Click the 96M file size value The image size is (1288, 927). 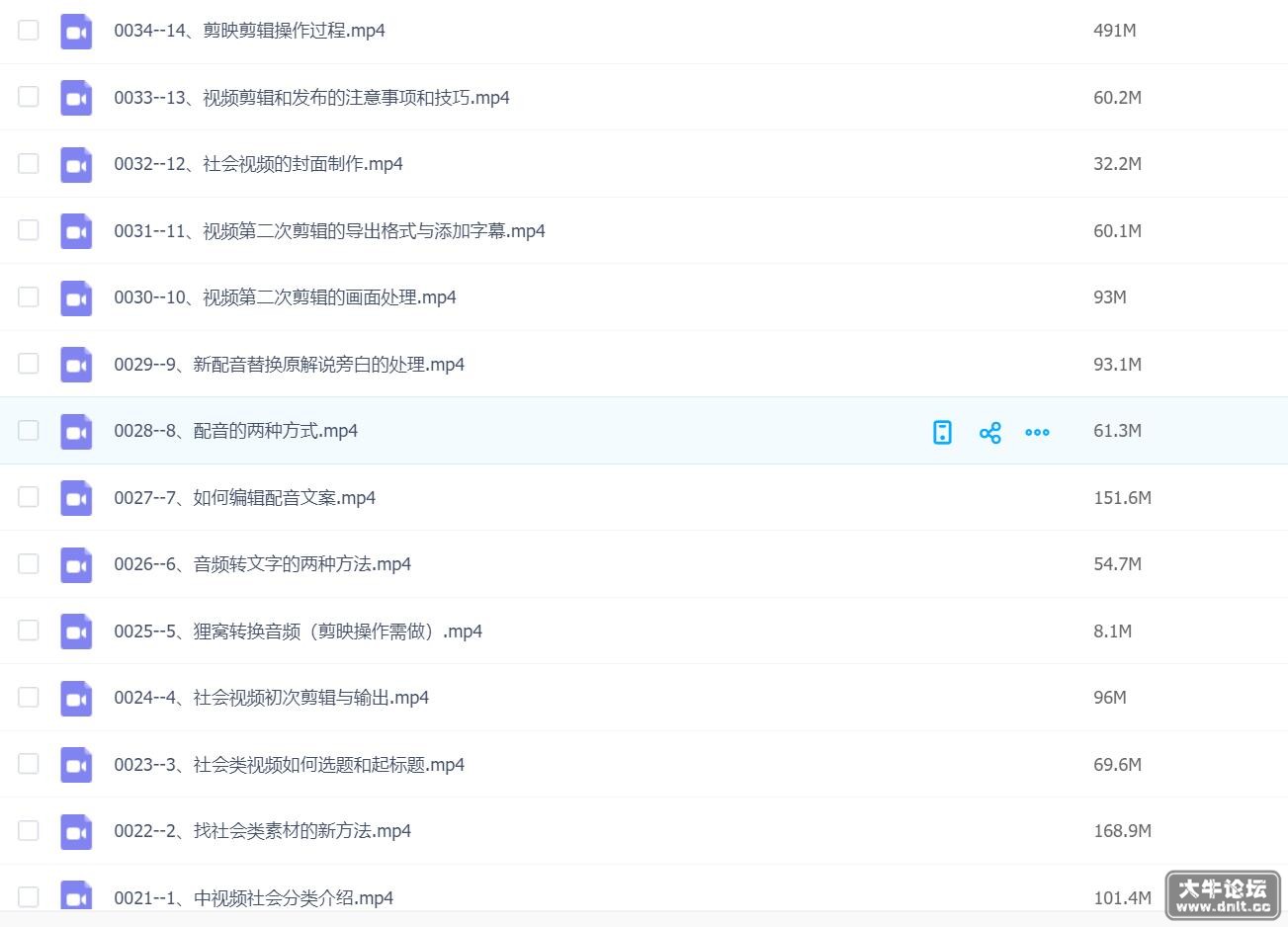point(1109,698)
